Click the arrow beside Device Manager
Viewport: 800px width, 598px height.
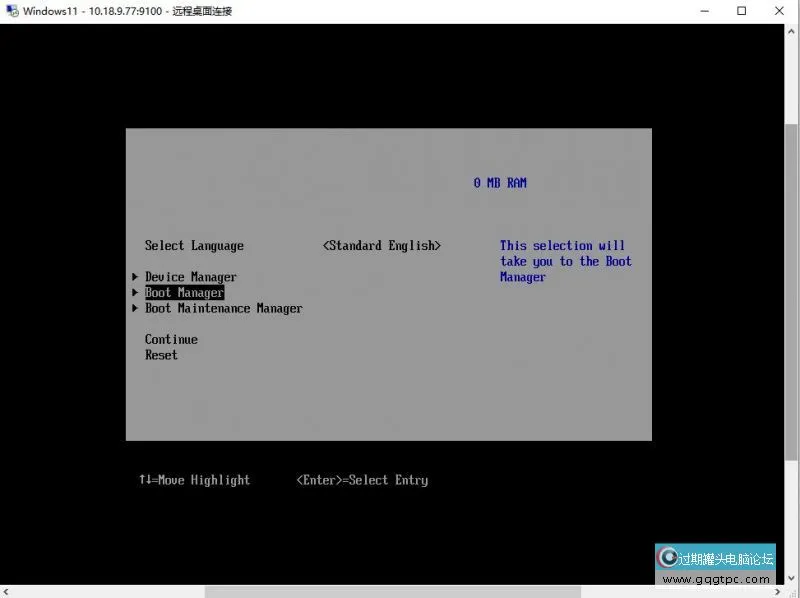[135, 277]
